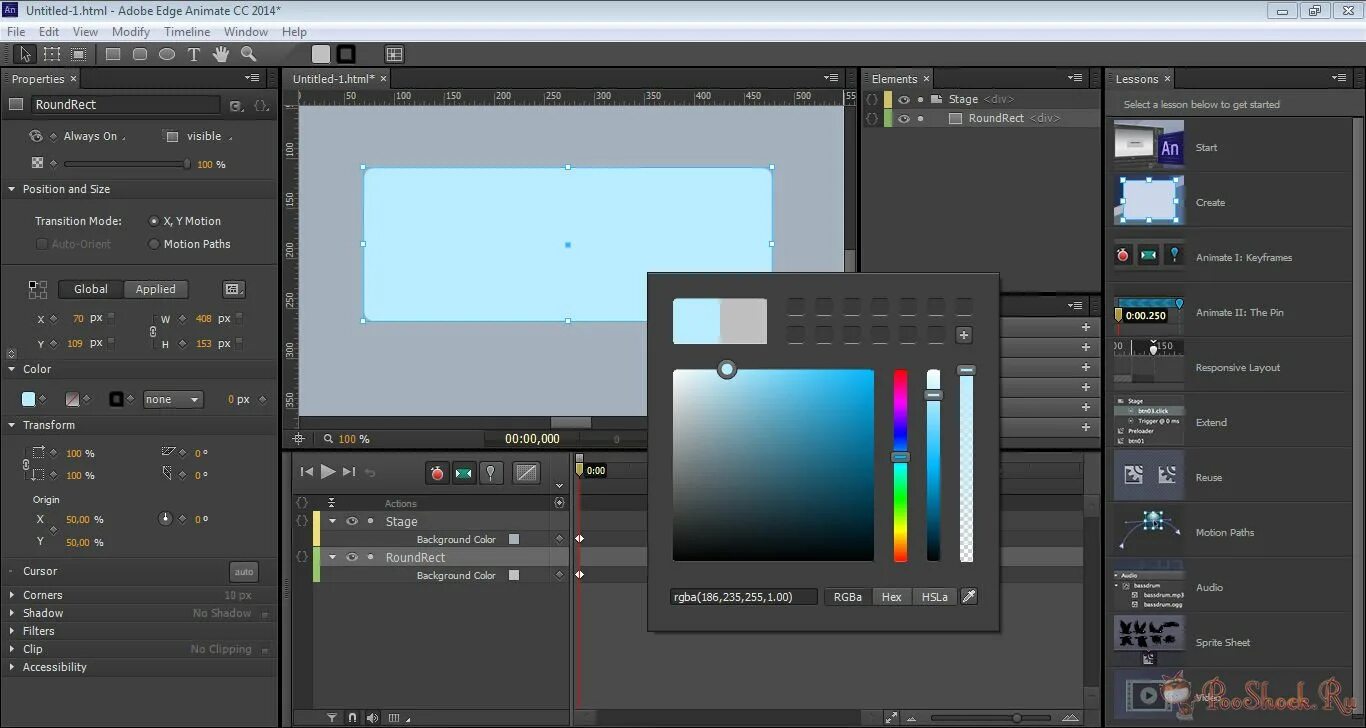The width and height of the screenshot is (1366, 728).
Task: Toggle the Pin button in timeline
Action: 491,473
